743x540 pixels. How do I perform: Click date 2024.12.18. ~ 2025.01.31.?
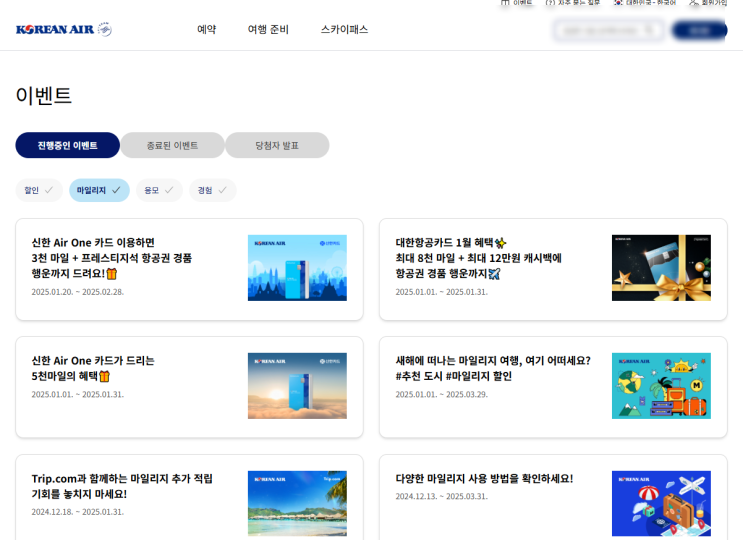point(78,512)
